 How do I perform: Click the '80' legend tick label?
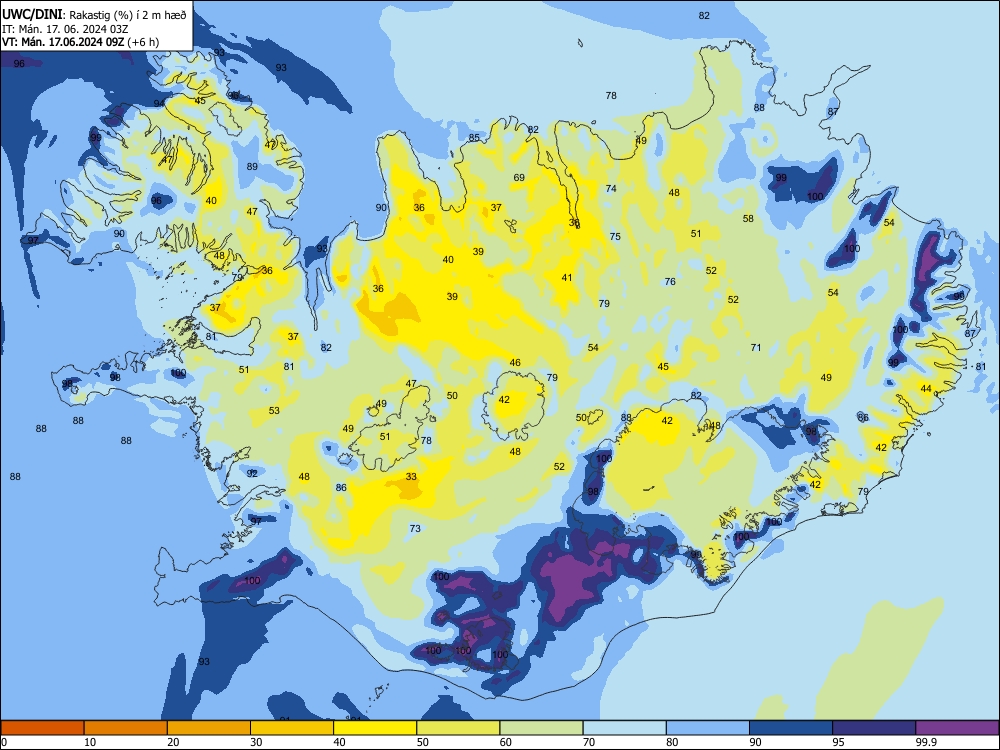click(x=672, y=742)
